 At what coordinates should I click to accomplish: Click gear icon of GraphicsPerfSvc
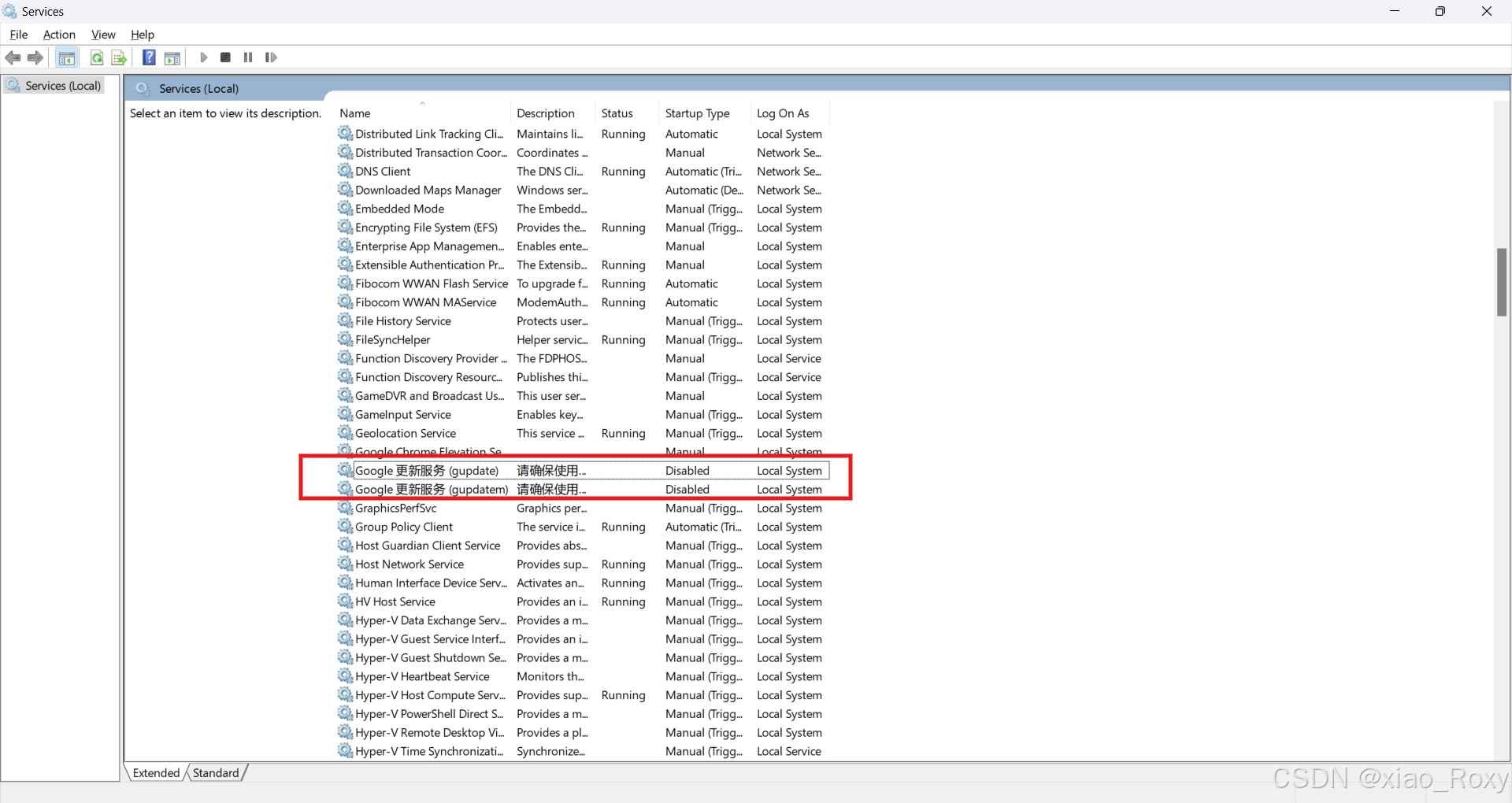[345, 508]
